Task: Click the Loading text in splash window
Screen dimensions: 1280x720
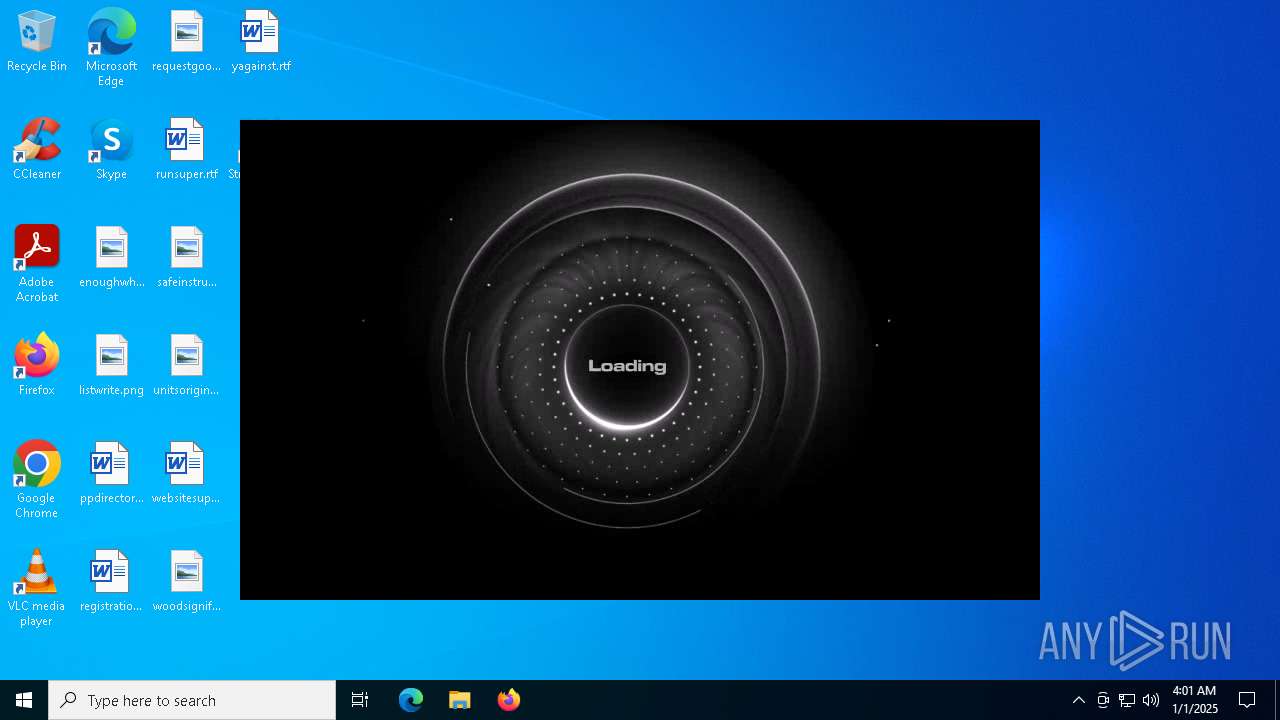Action: pos(627,366)
